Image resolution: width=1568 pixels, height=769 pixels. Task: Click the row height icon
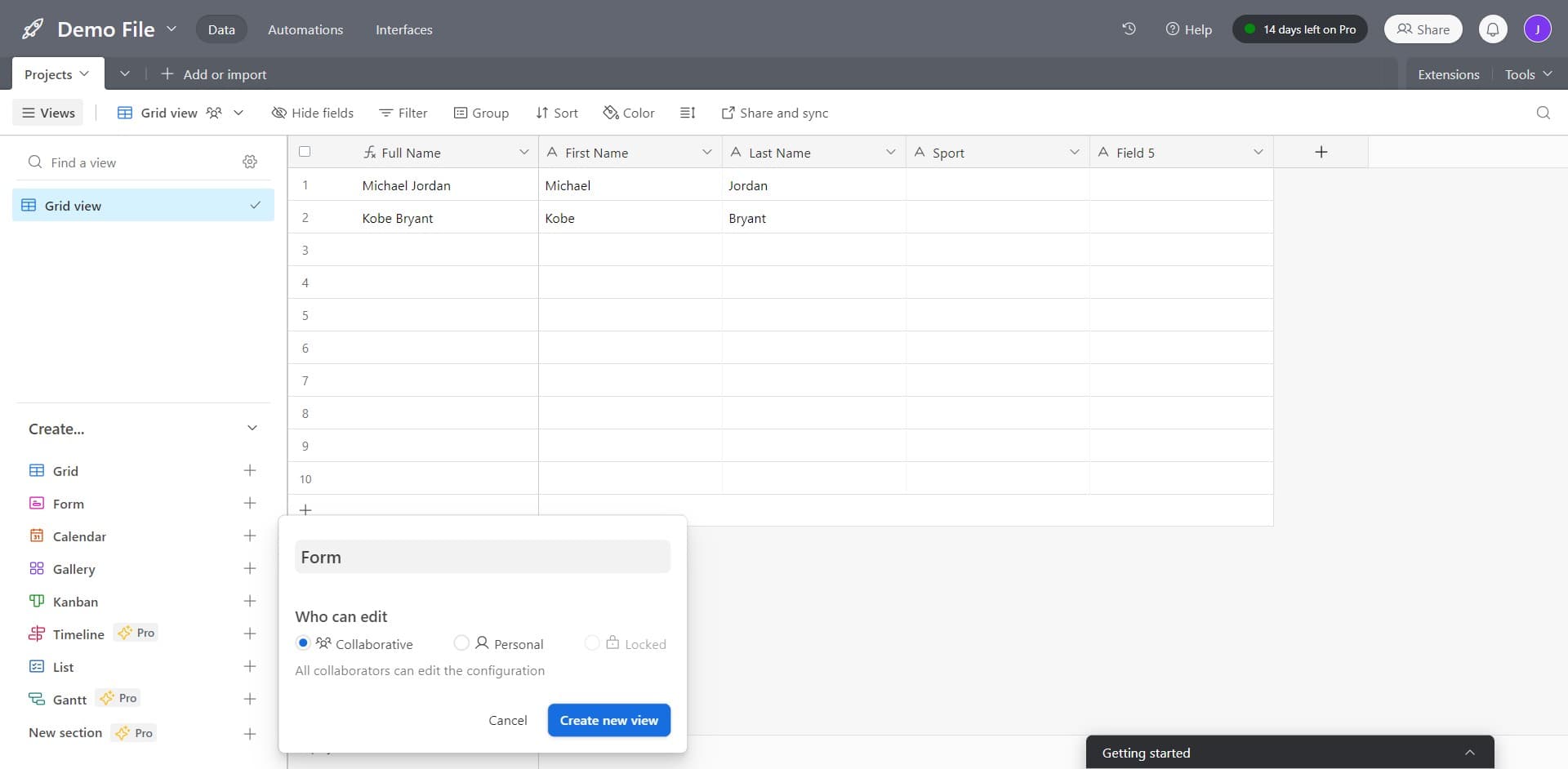(688, 113)
